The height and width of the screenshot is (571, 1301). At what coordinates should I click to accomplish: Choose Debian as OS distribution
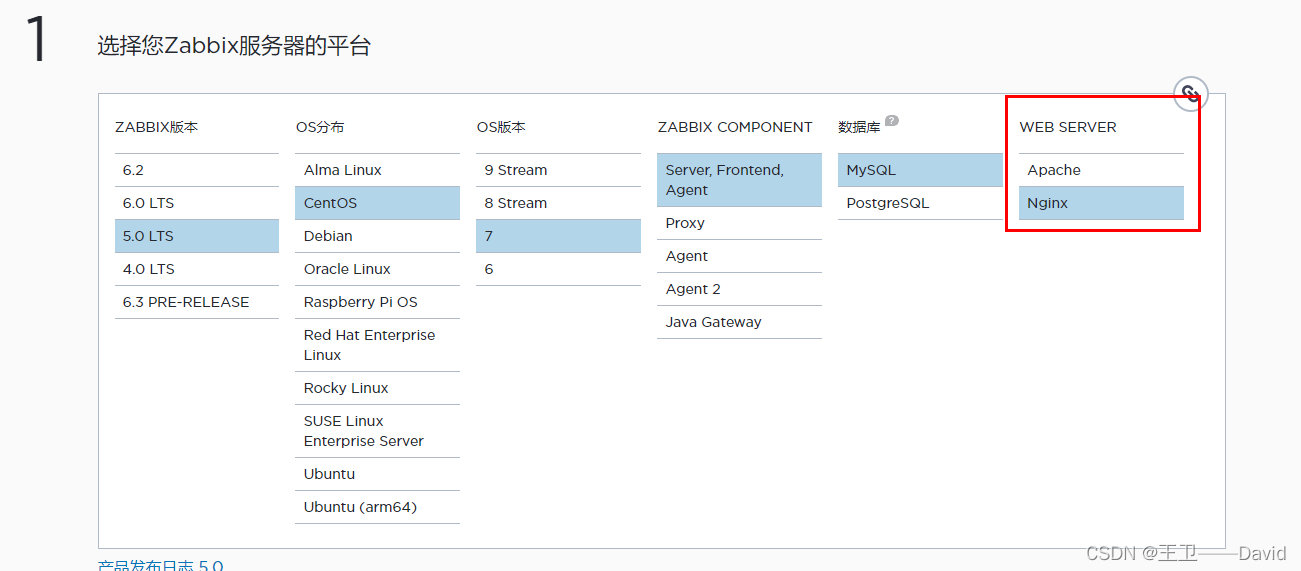pyautogui.click(x=378, y=236)
